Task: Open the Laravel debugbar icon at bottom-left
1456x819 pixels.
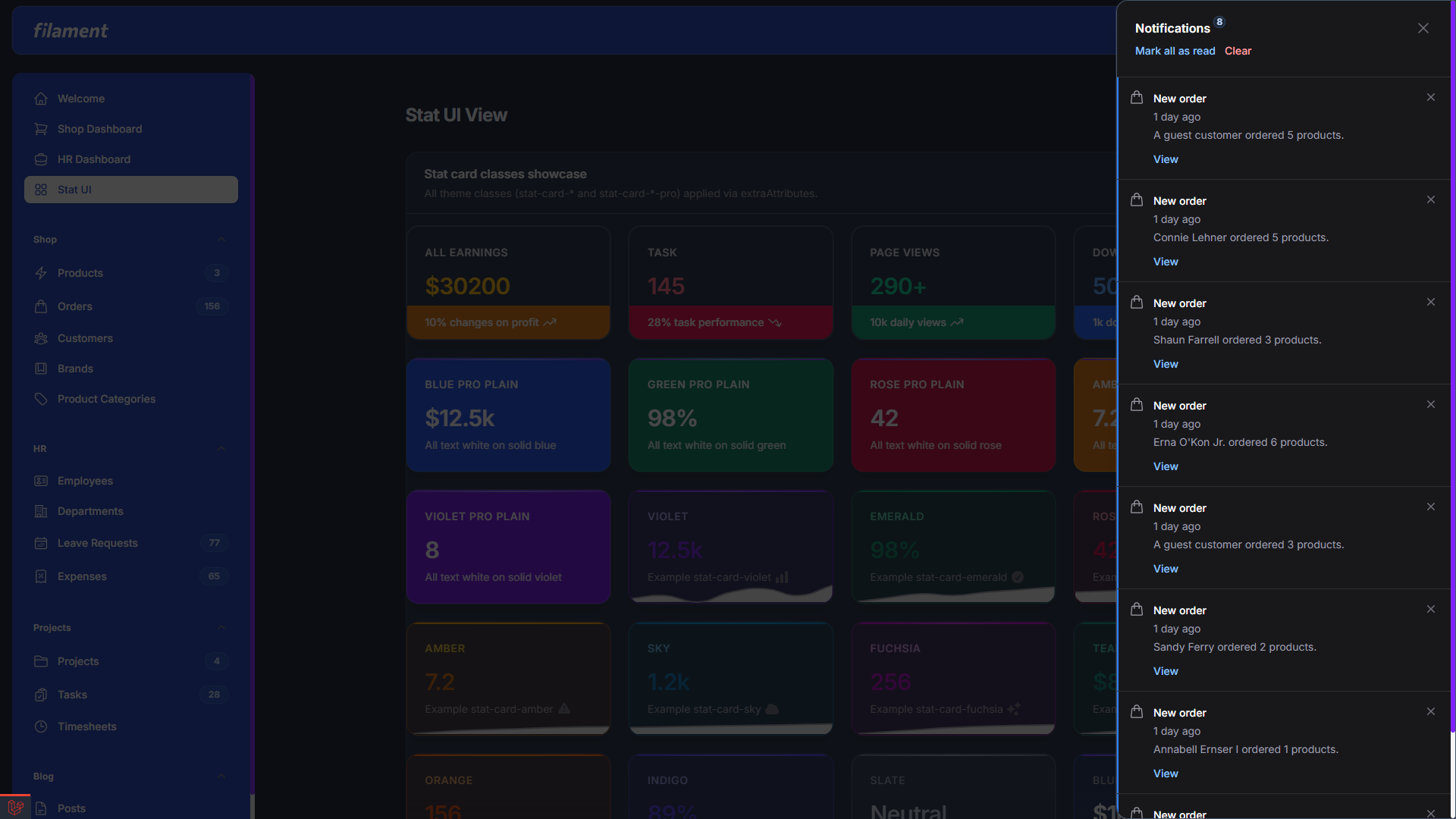Action: tap(15, 807)
